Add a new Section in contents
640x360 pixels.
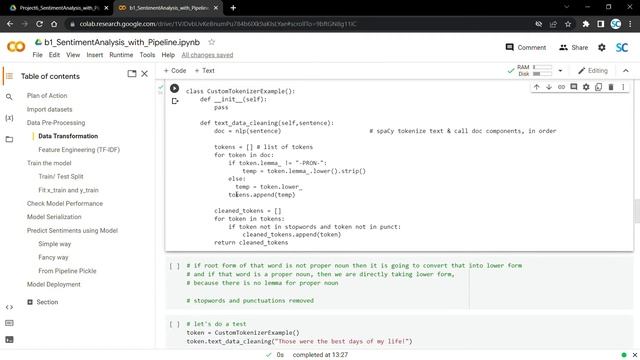tap(42, 302)
